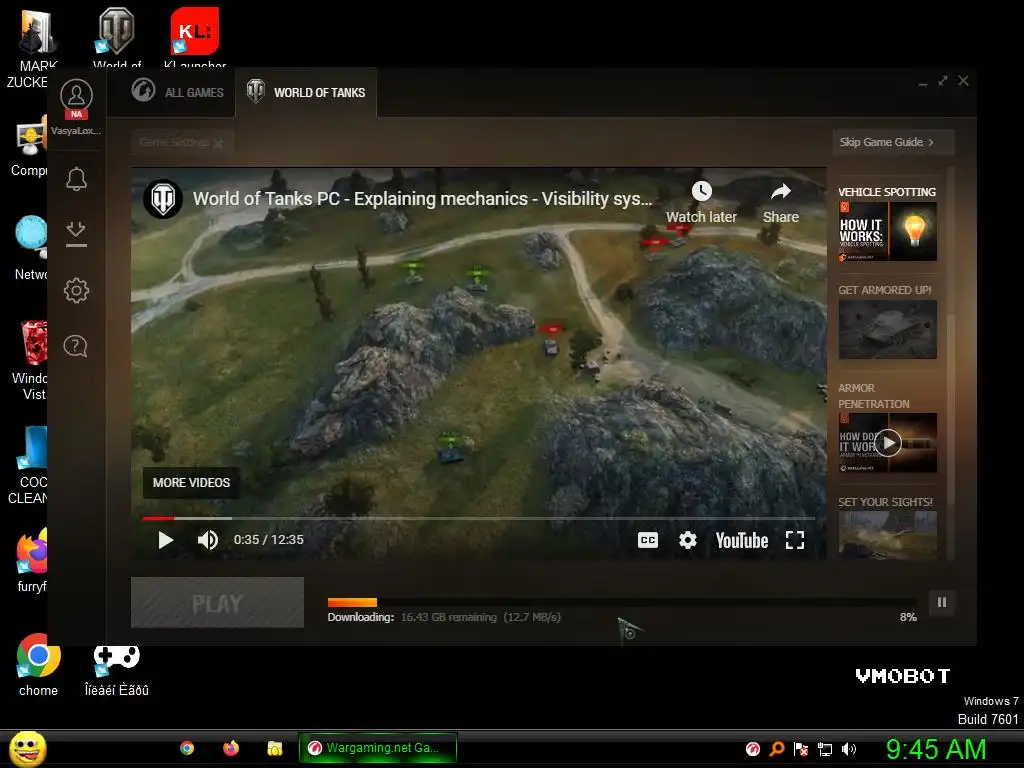Open video on YouTube logo

click(741, 540)
